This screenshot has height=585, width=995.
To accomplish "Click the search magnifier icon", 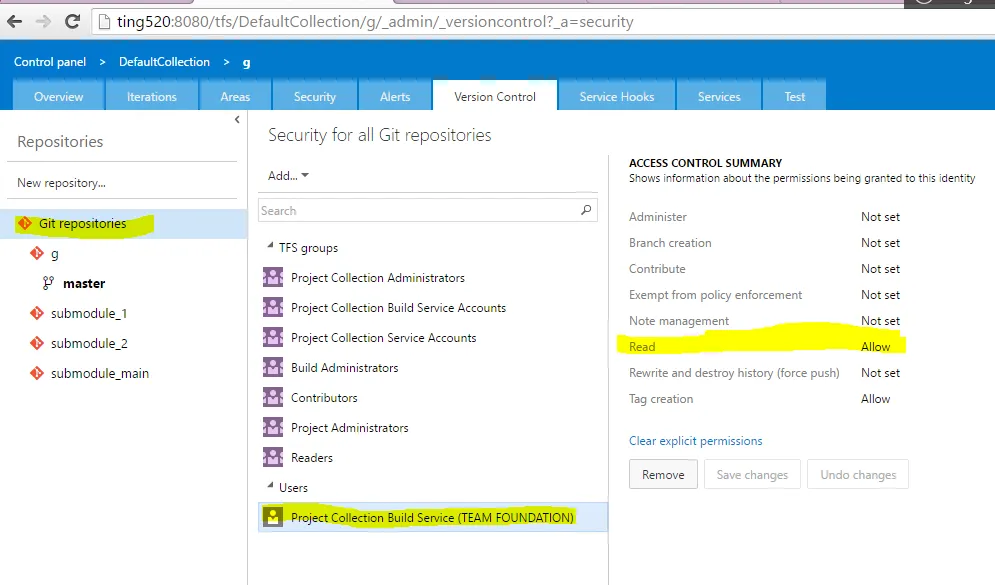I will 586,211.
